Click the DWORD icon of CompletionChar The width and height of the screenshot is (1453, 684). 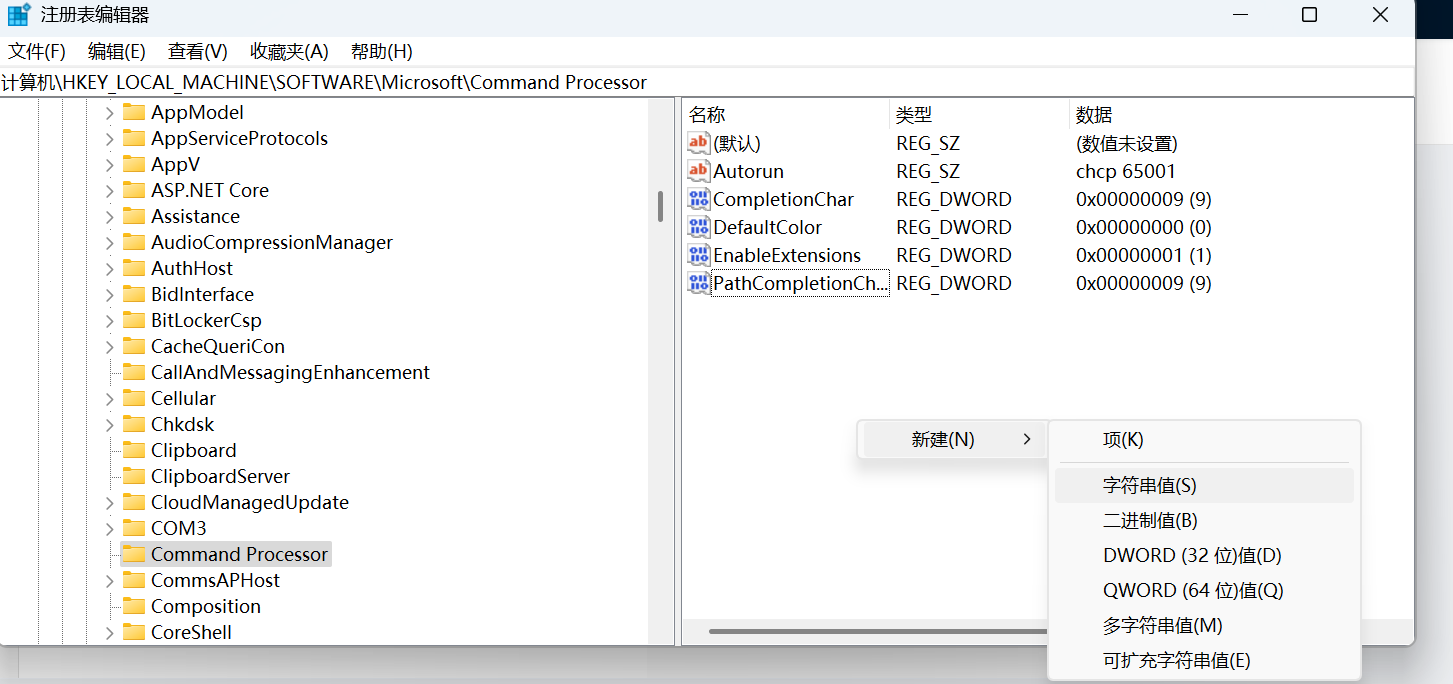click(x=698, y=199)
